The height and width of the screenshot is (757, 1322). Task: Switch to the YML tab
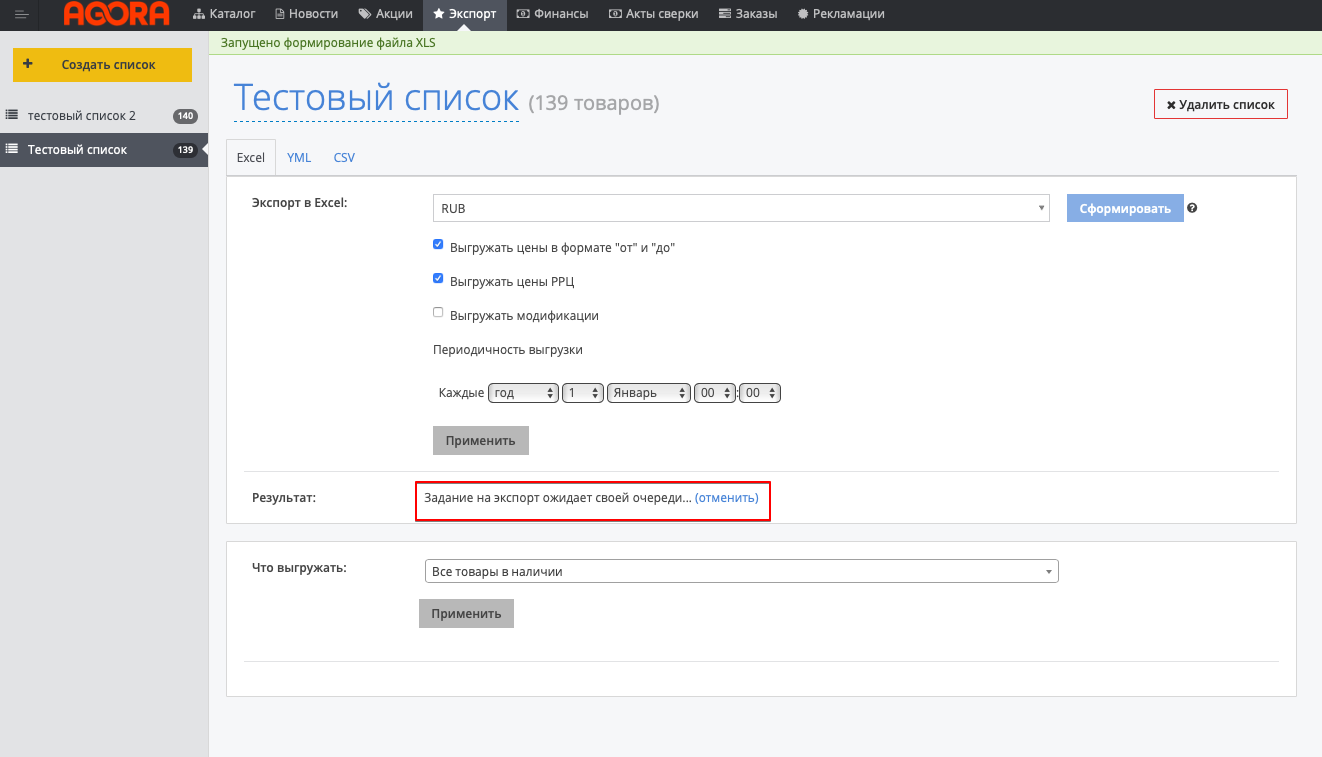(x=298, y=158)
